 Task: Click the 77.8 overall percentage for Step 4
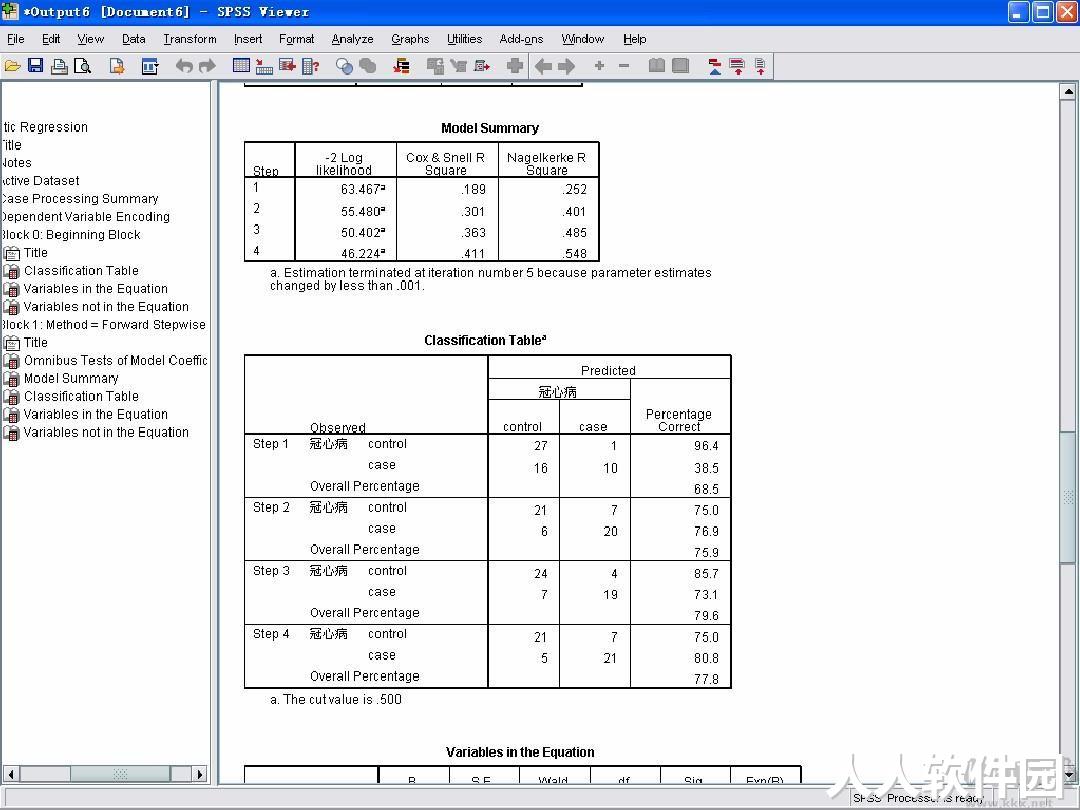coord(706,679)
